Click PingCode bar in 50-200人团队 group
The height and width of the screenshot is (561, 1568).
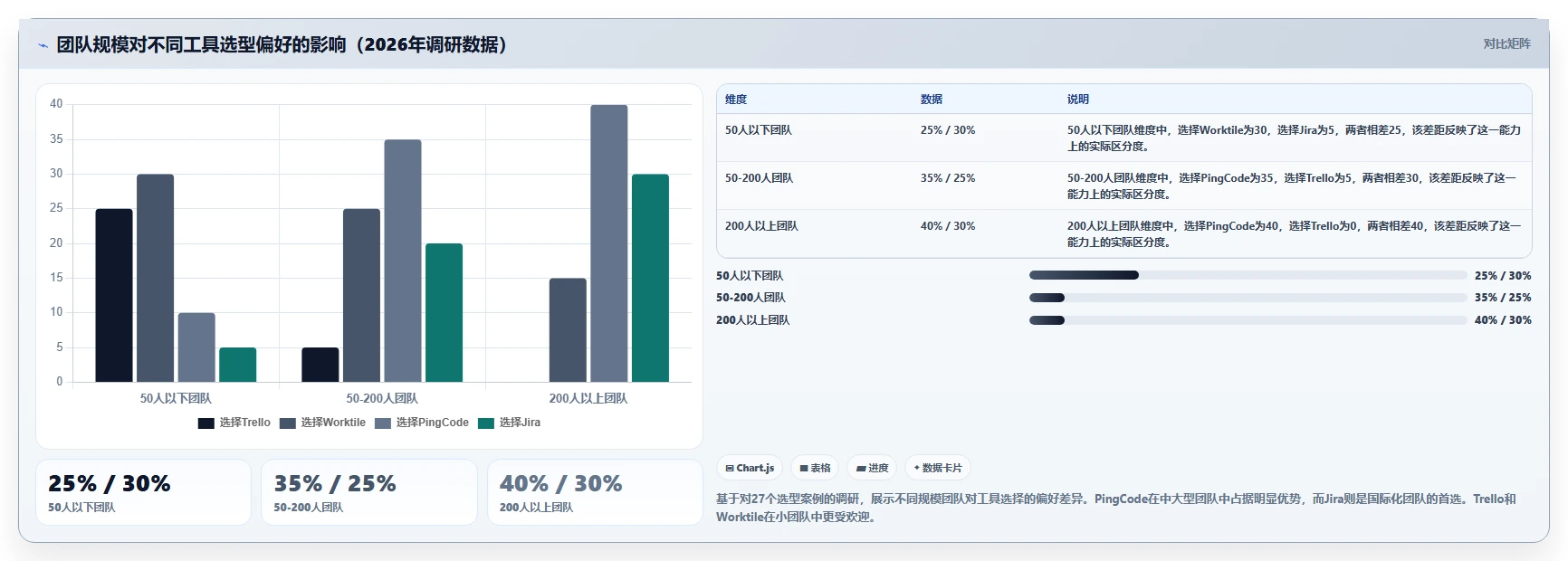[x=403, y=261]
